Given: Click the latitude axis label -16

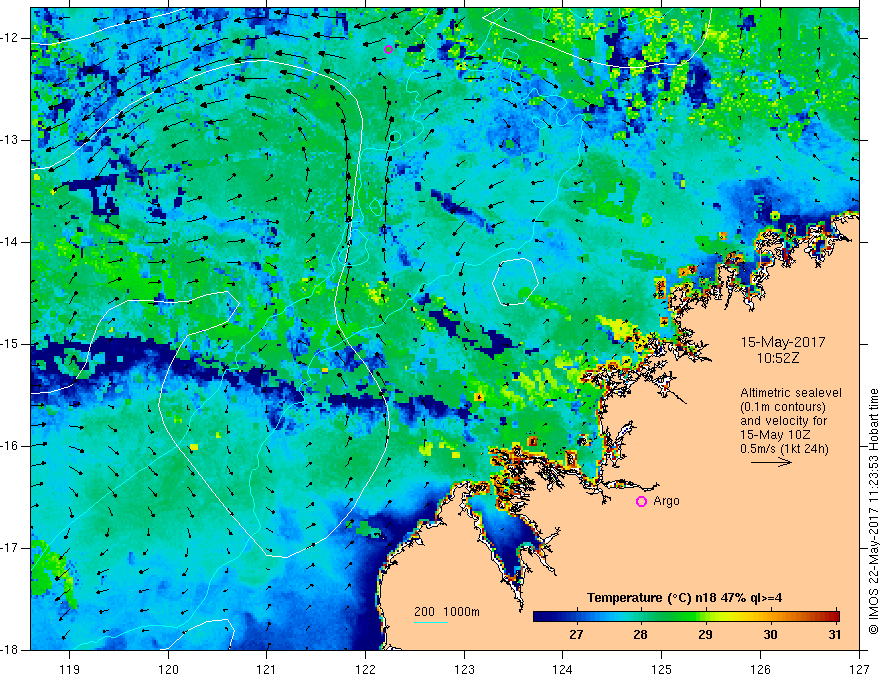Looking at the screenshot, I should pos(10,446).
